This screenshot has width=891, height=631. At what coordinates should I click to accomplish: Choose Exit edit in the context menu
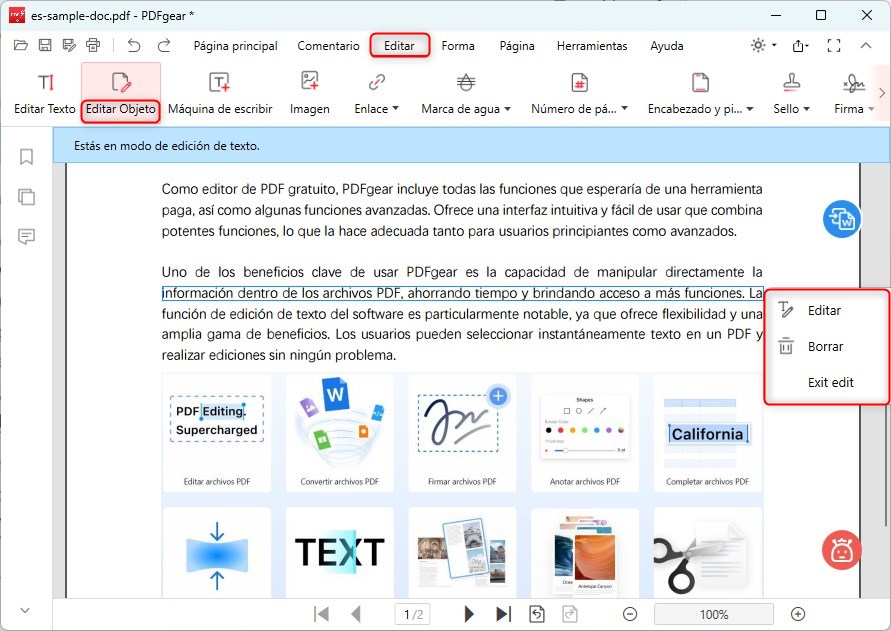(x=827, y=382)
